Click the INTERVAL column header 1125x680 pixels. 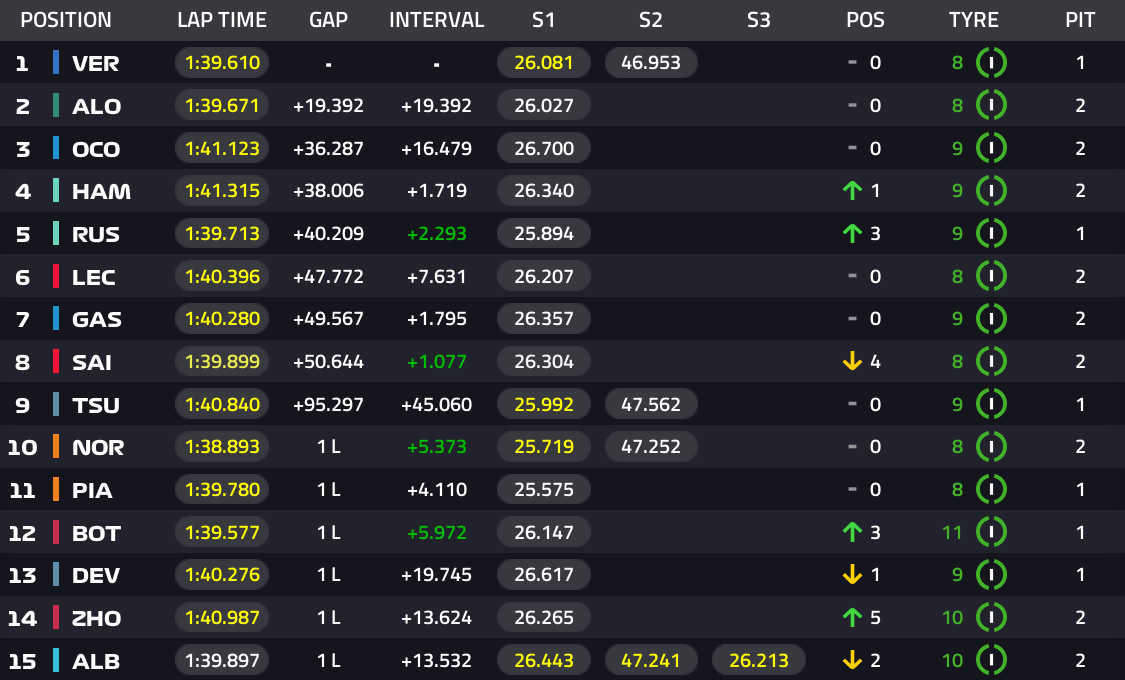pos(436,20)
